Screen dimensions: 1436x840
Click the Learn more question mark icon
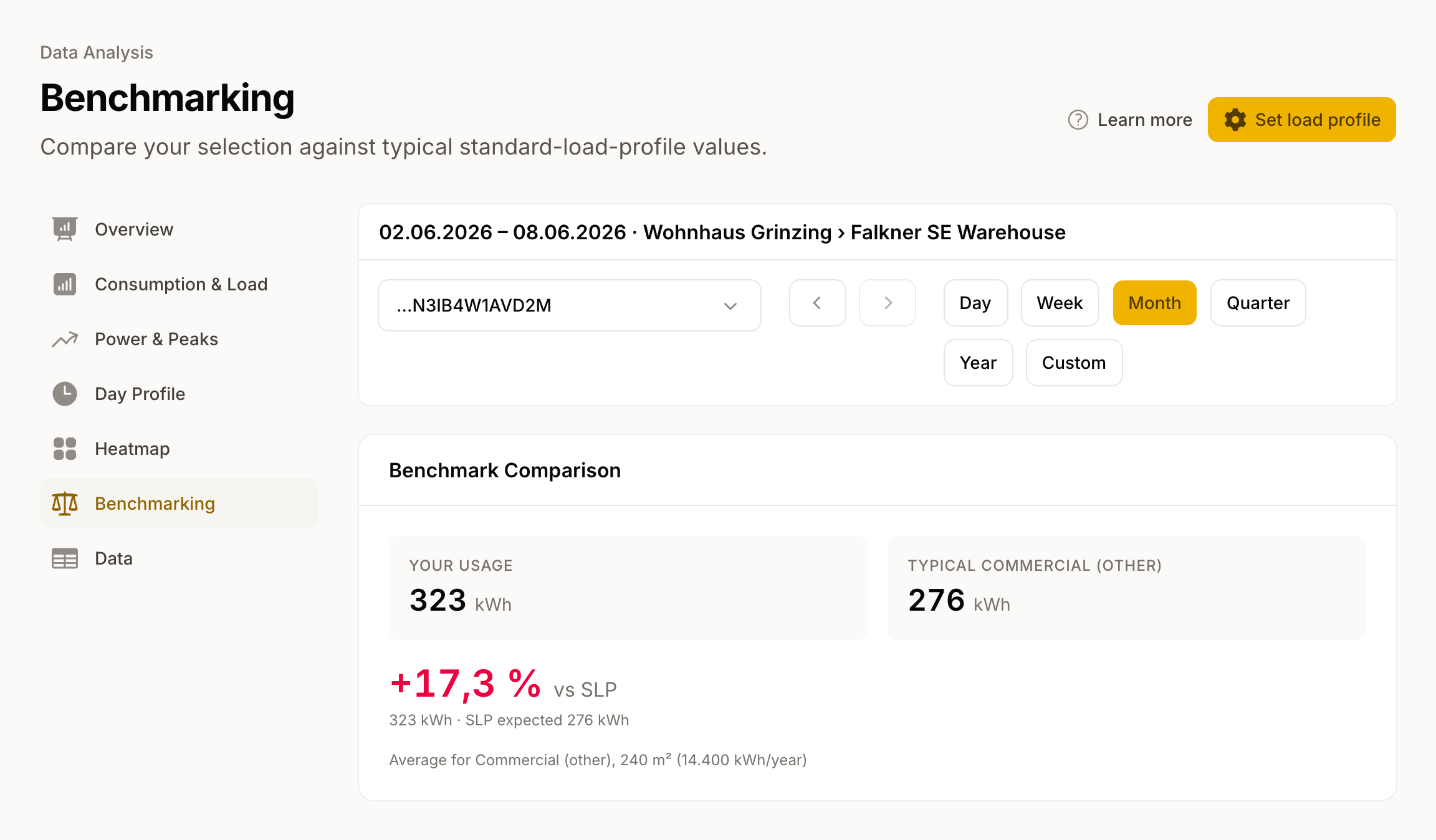click(1078, 120)
